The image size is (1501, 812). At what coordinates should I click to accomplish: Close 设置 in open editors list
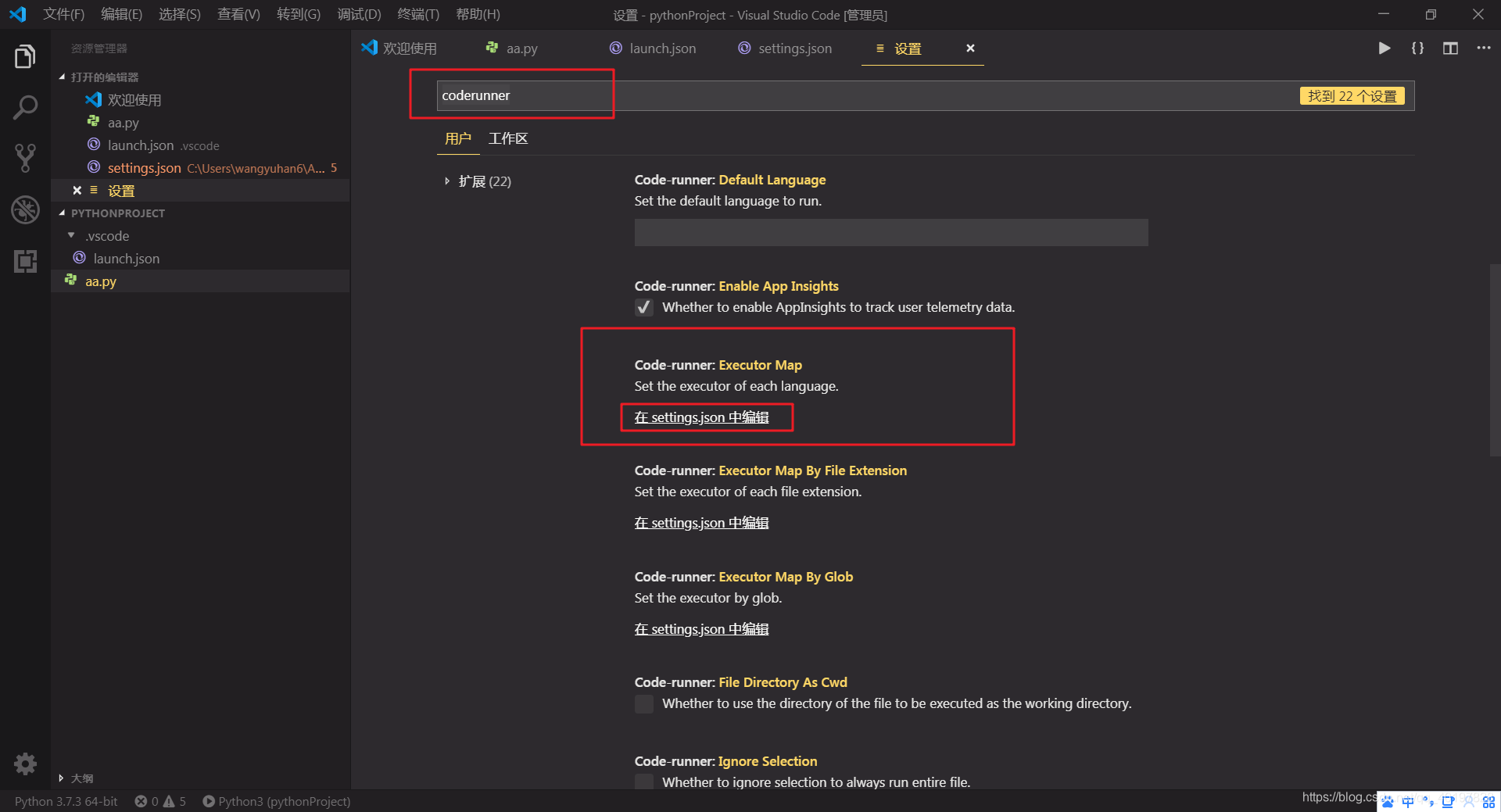(77, 191)
